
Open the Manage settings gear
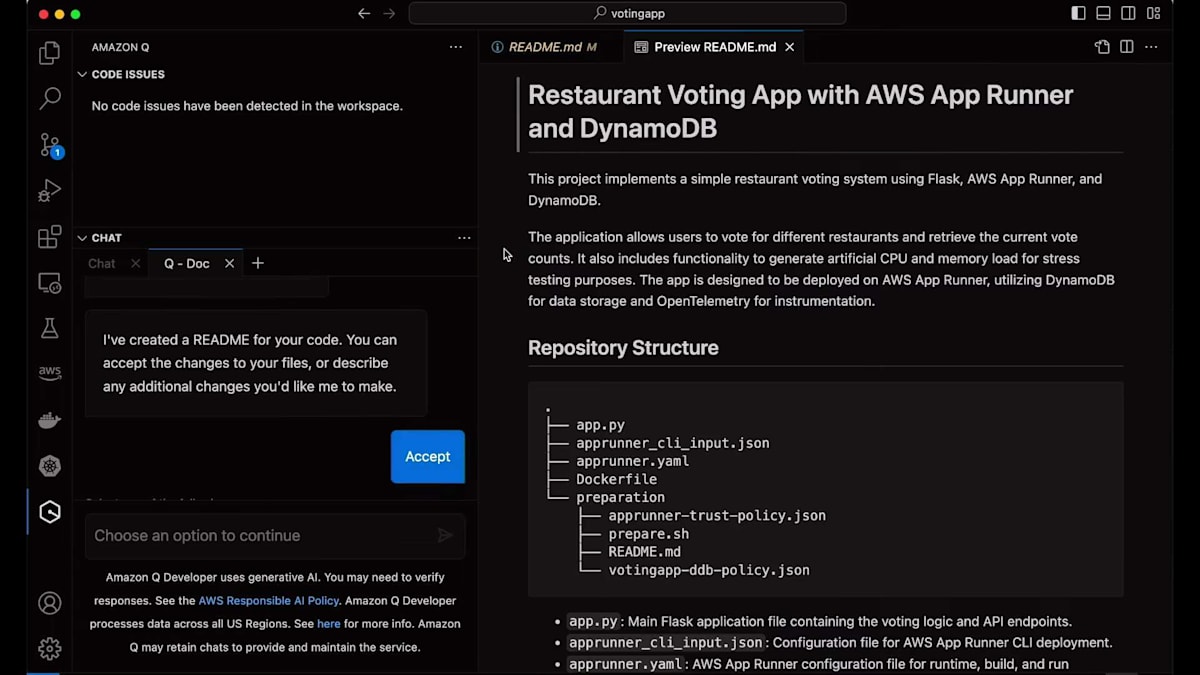(x=49, y=648)
